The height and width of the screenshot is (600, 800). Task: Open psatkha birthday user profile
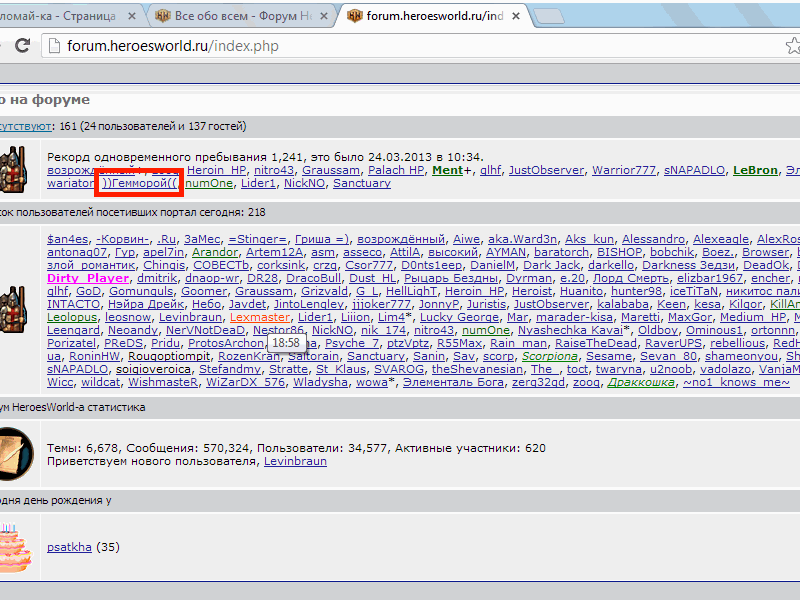tap(69, 547)
